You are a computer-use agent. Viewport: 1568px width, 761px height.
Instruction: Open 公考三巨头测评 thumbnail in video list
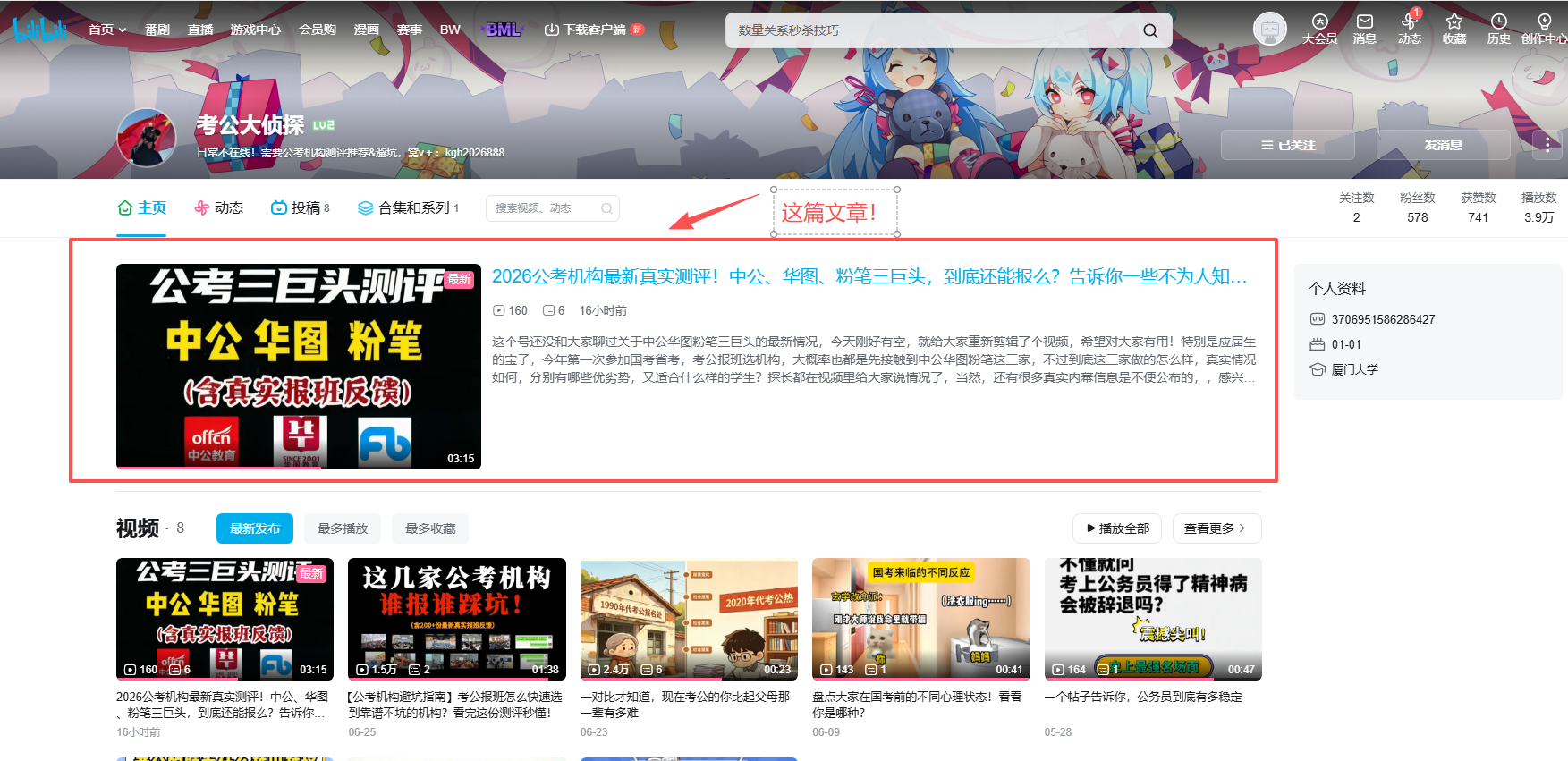pos(225,619)
